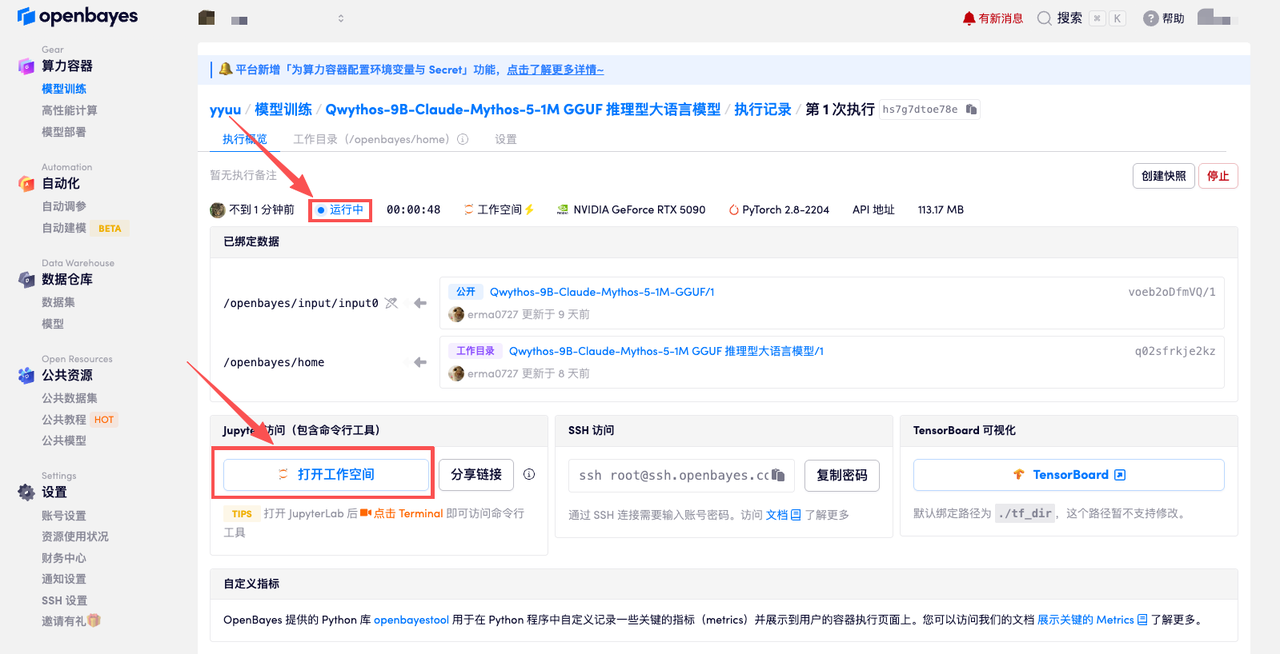
Task: Open SSH 设置 in sidebar
Action: pos(64,600)
